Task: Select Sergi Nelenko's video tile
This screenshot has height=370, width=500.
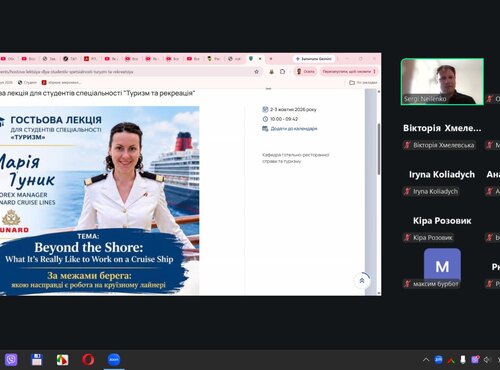Action: 442,82
